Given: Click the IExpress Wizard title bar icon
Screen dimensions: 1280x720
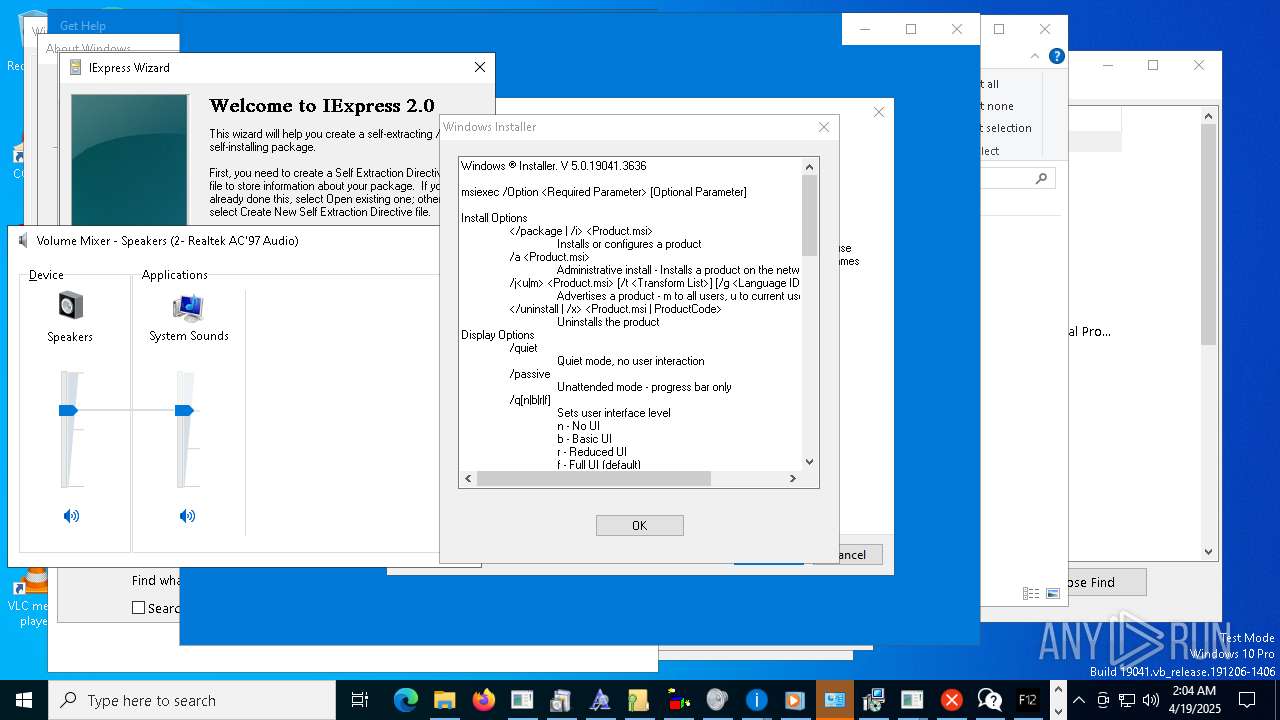Looking at the screenshot, I should click(76, 68).
